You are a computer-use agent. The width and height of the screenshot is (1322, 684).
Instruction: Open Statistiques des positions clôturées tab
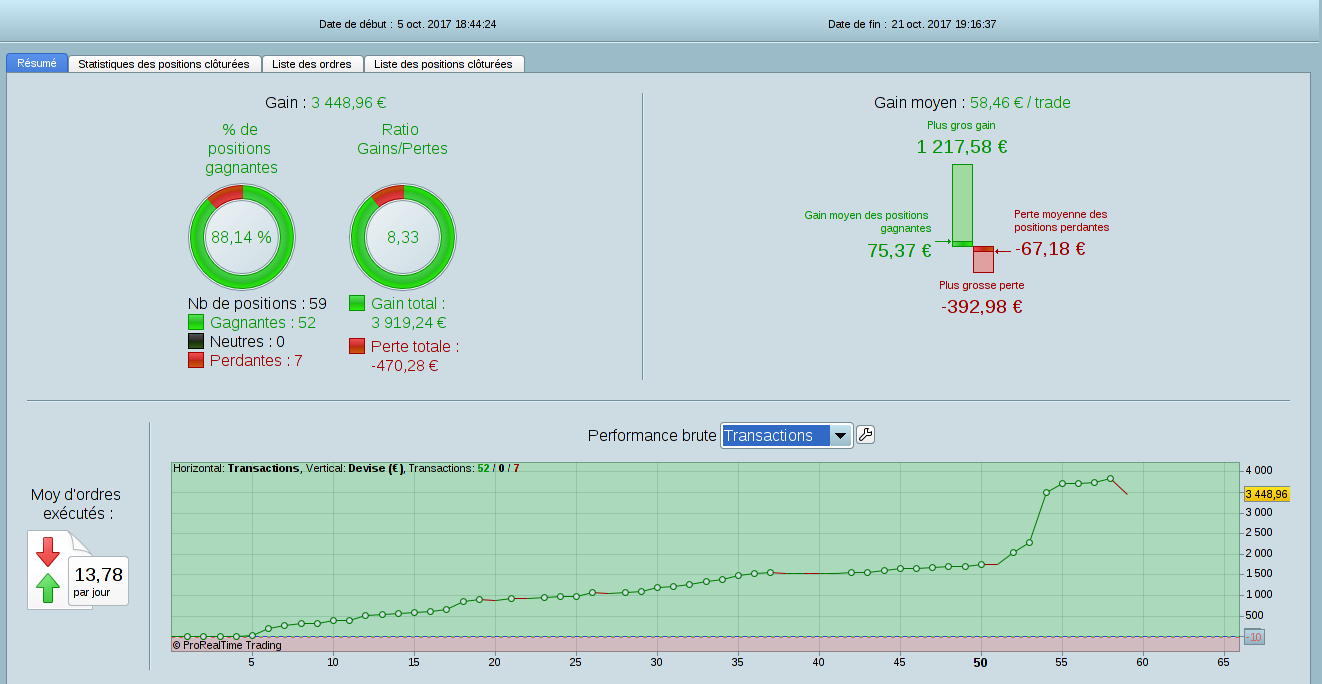[164, 64]
